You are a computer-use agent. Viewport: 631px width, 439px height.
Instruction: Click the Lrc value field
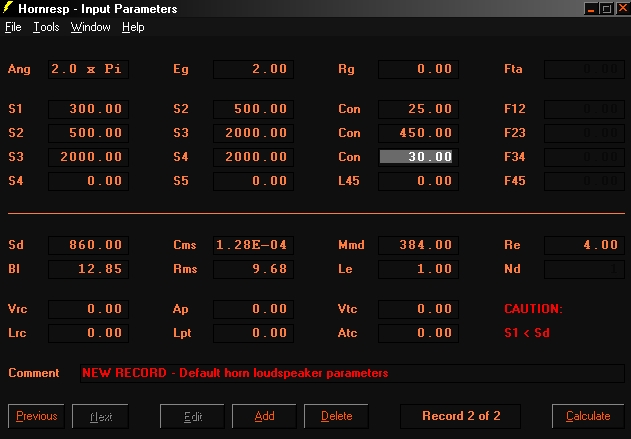click(x=89, y=333)
